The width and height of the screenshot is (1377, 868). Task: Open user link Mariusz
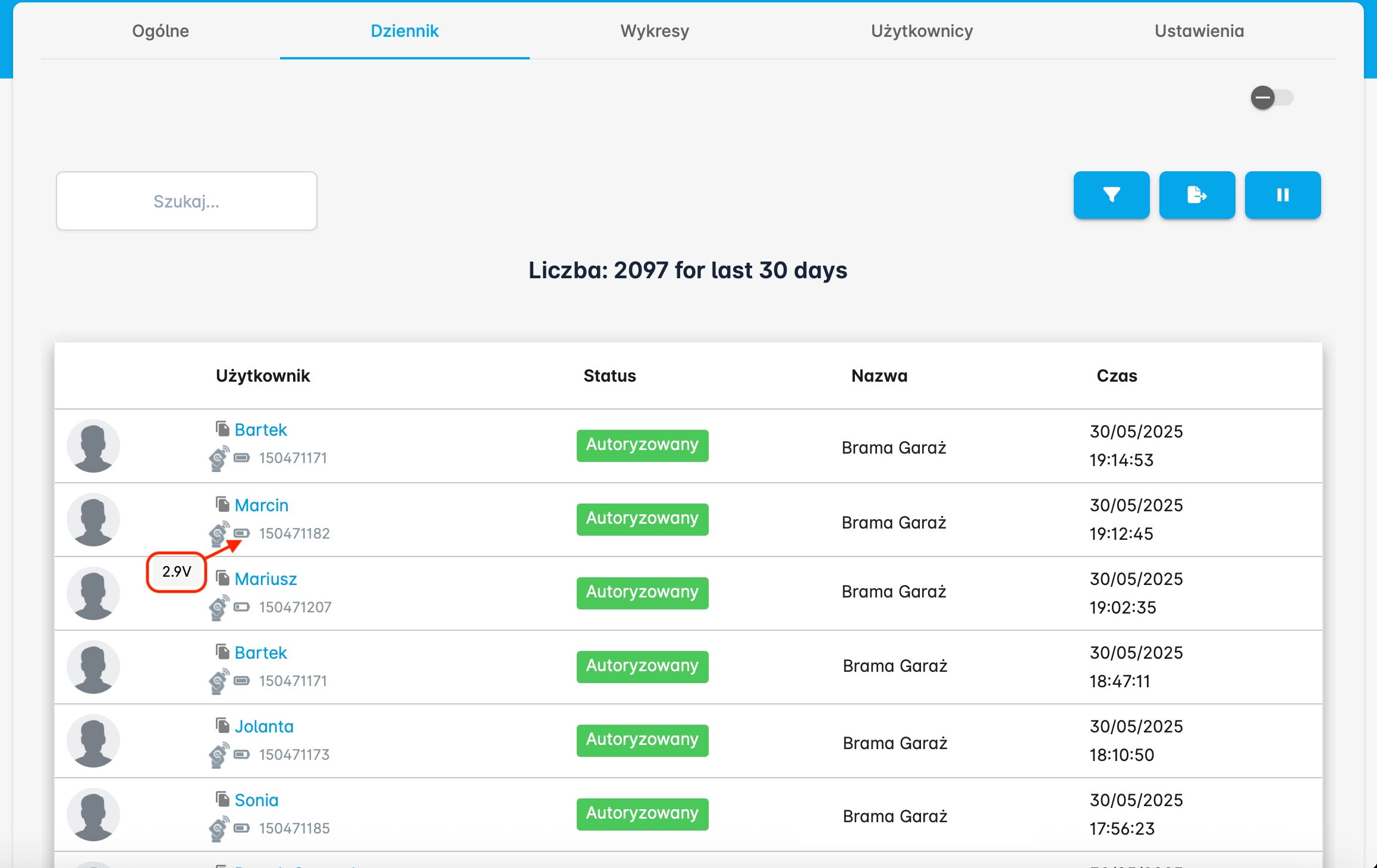click(x=265, y=579)
